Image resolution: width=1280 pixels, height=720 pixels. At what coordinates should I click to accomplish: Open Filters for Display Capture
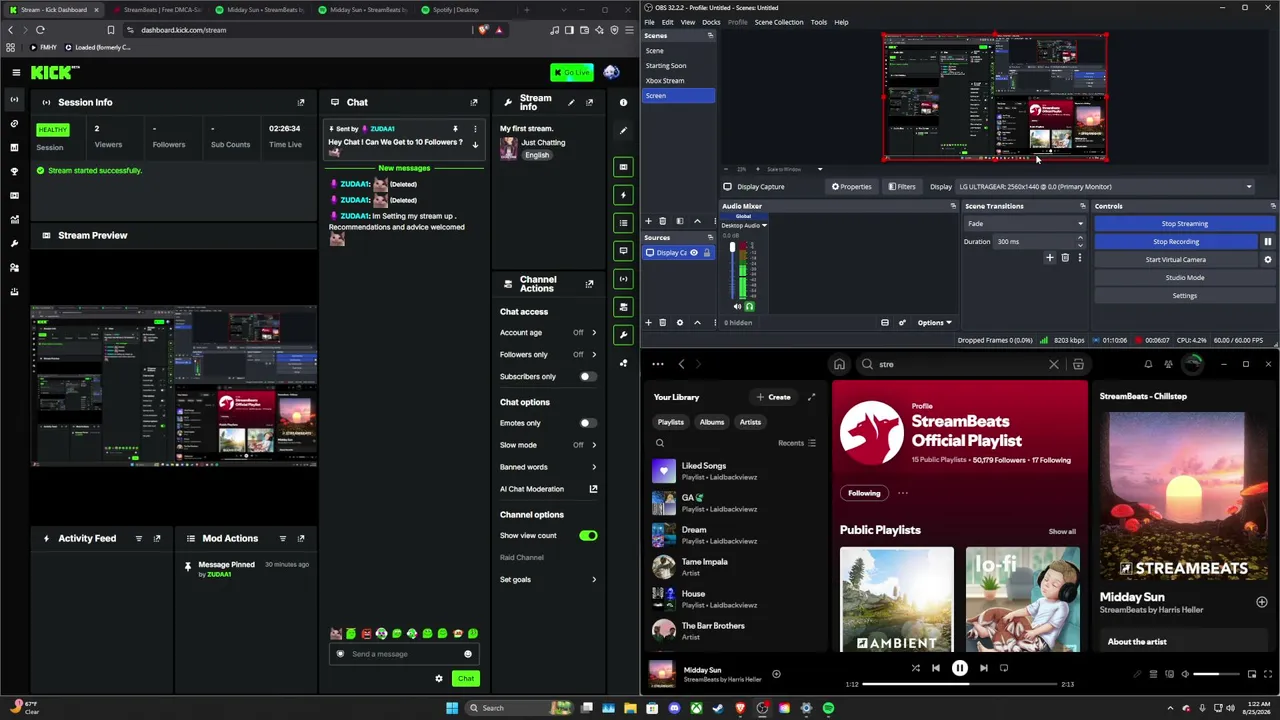pos(902,187)
